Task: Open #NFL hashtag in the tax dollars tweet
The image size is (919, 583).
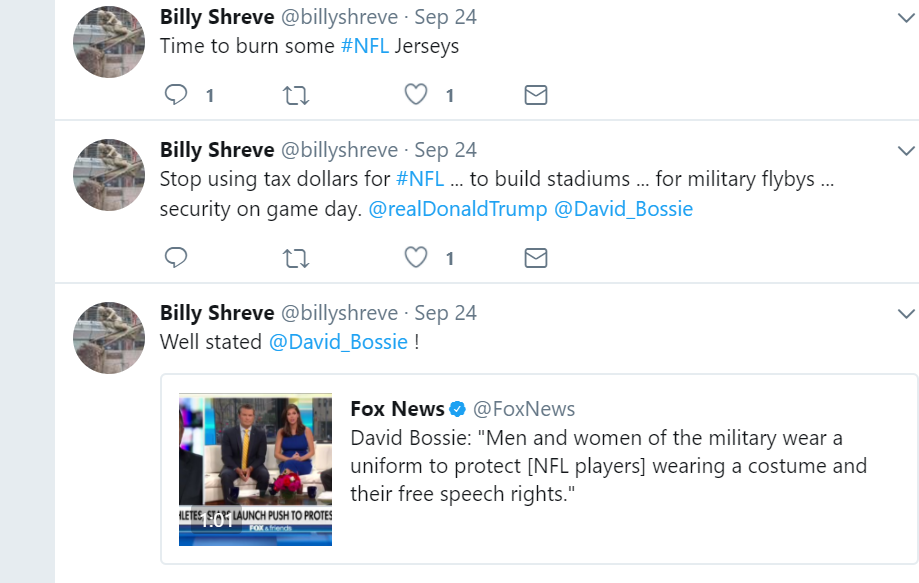Action: point(420,179)
